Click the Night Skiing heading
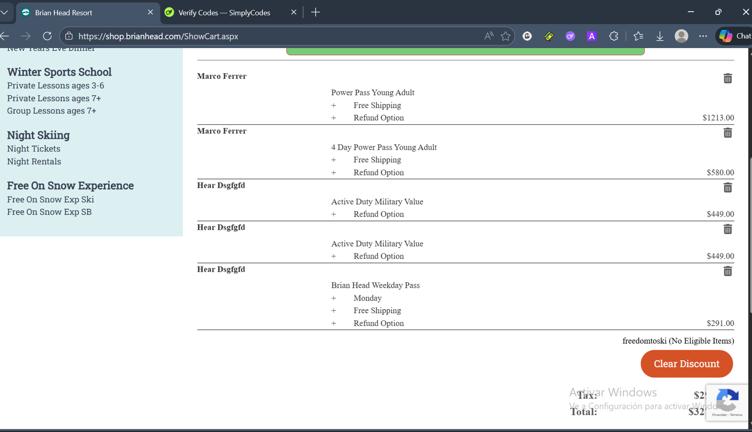 38,135
